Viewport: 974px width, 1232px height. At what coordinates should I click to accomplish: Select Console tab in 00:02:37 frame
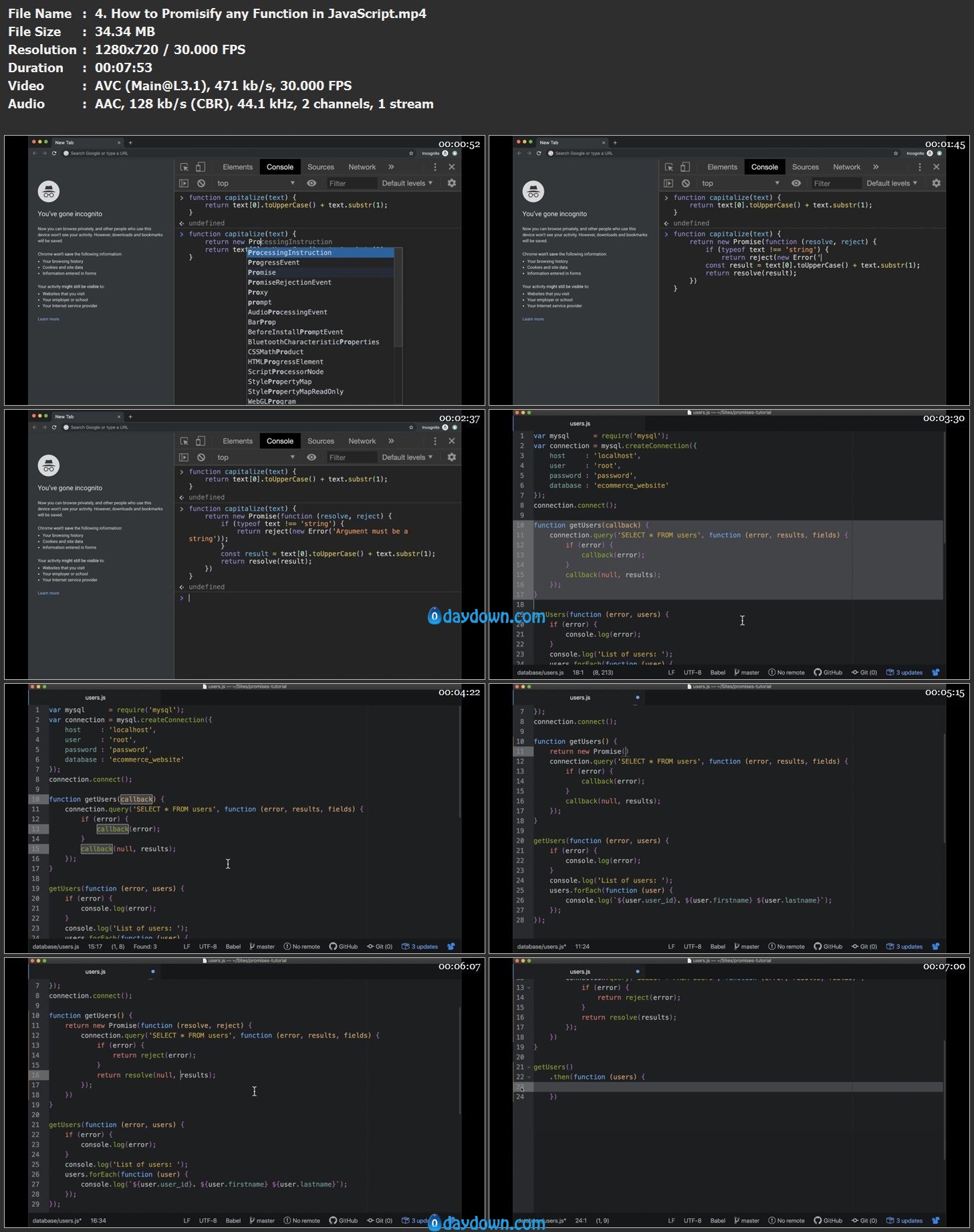coord(279,441)
